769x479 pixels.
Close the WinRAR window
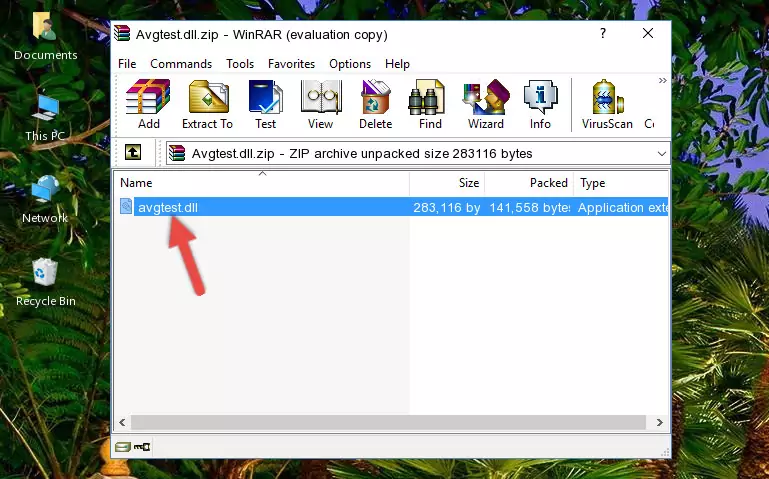648,33
